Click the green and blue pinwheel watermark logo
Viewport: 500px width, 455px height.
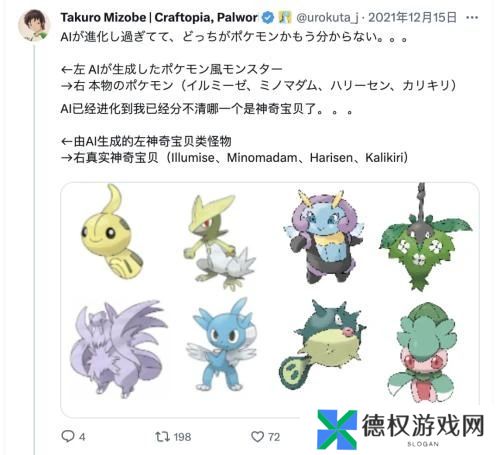click(337, 430)
